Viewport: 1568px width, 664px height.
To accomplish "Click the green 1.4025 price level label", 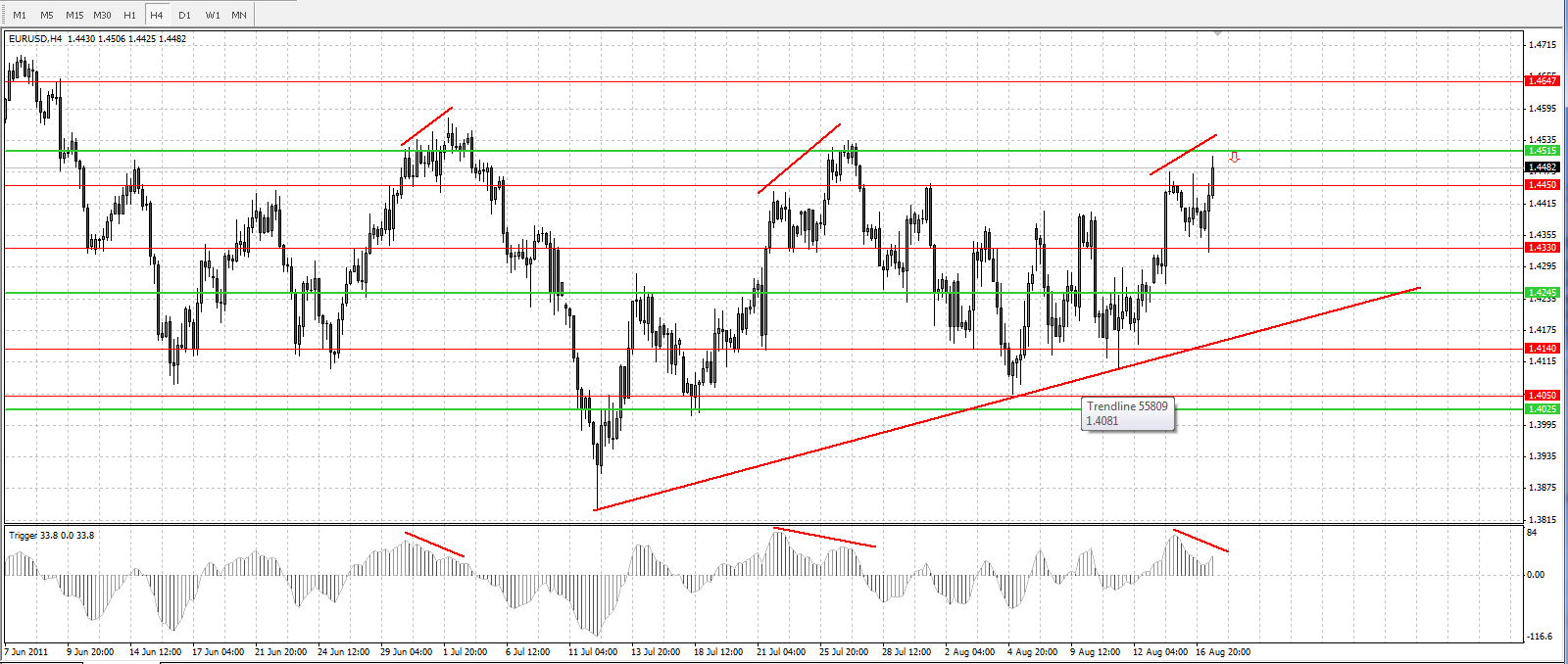I will click(1543, 409).
